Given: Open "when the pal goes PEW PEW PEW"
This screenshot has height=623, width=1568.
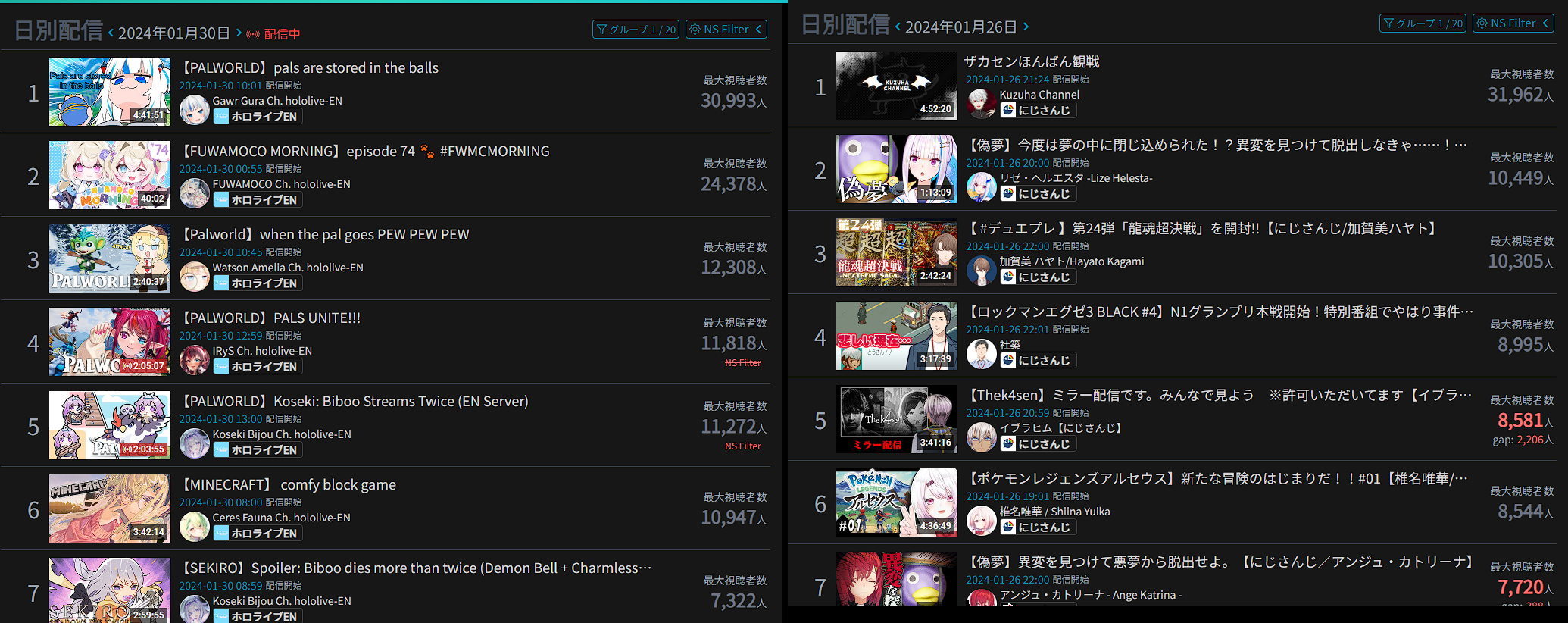Looking at the screenshot, I should 324,234.
